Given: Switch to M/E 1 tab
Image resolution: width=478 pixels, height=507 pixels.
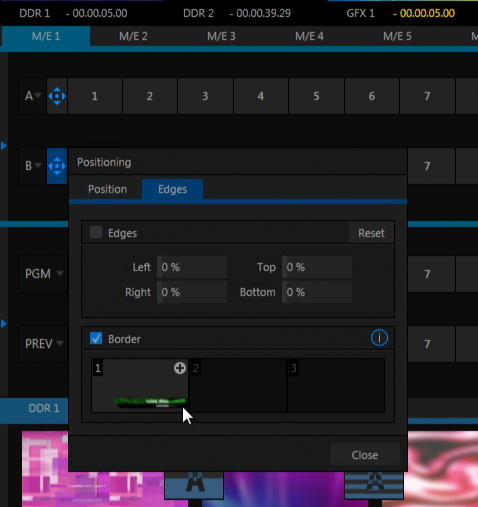Looking at the screenshot, I should (46, 36).
